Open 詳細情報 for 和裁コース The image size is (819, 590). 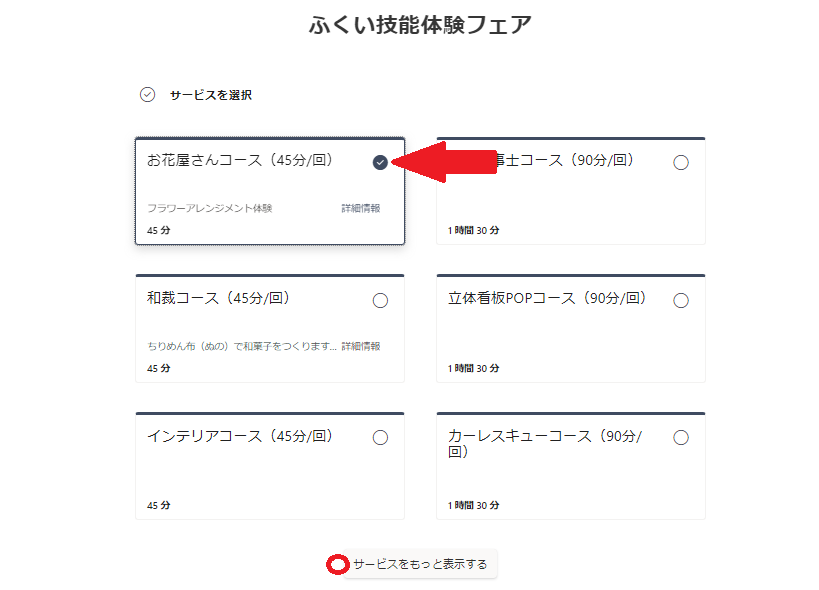tap(361, 346)
